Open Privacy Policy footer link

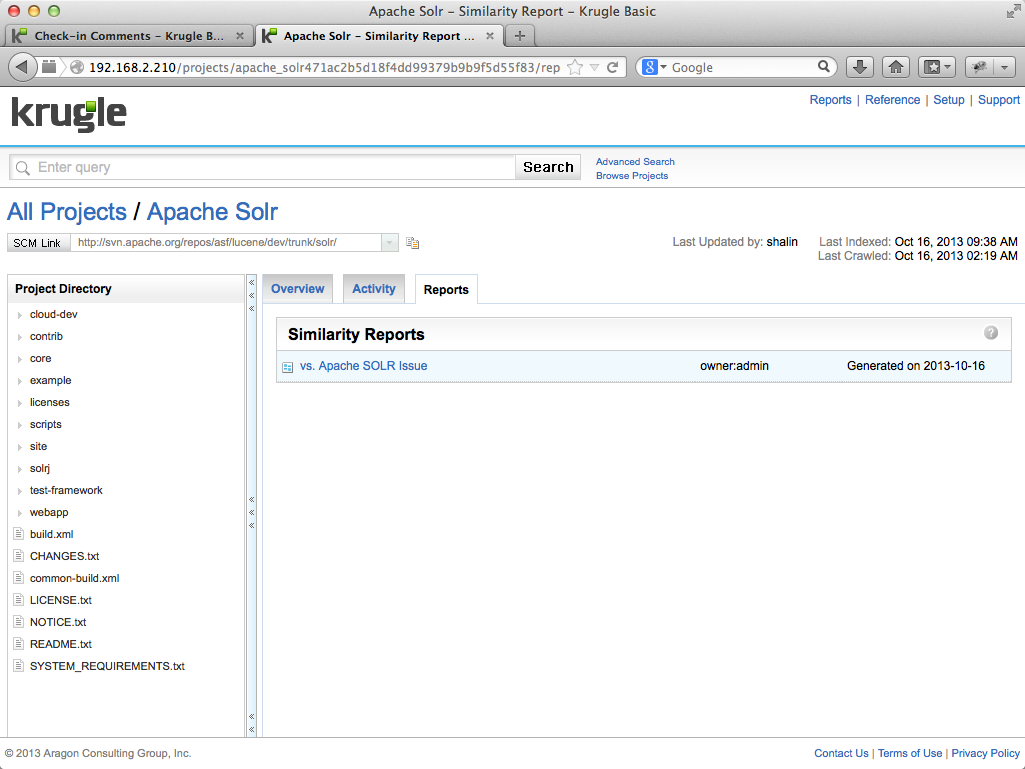(985, 753)
